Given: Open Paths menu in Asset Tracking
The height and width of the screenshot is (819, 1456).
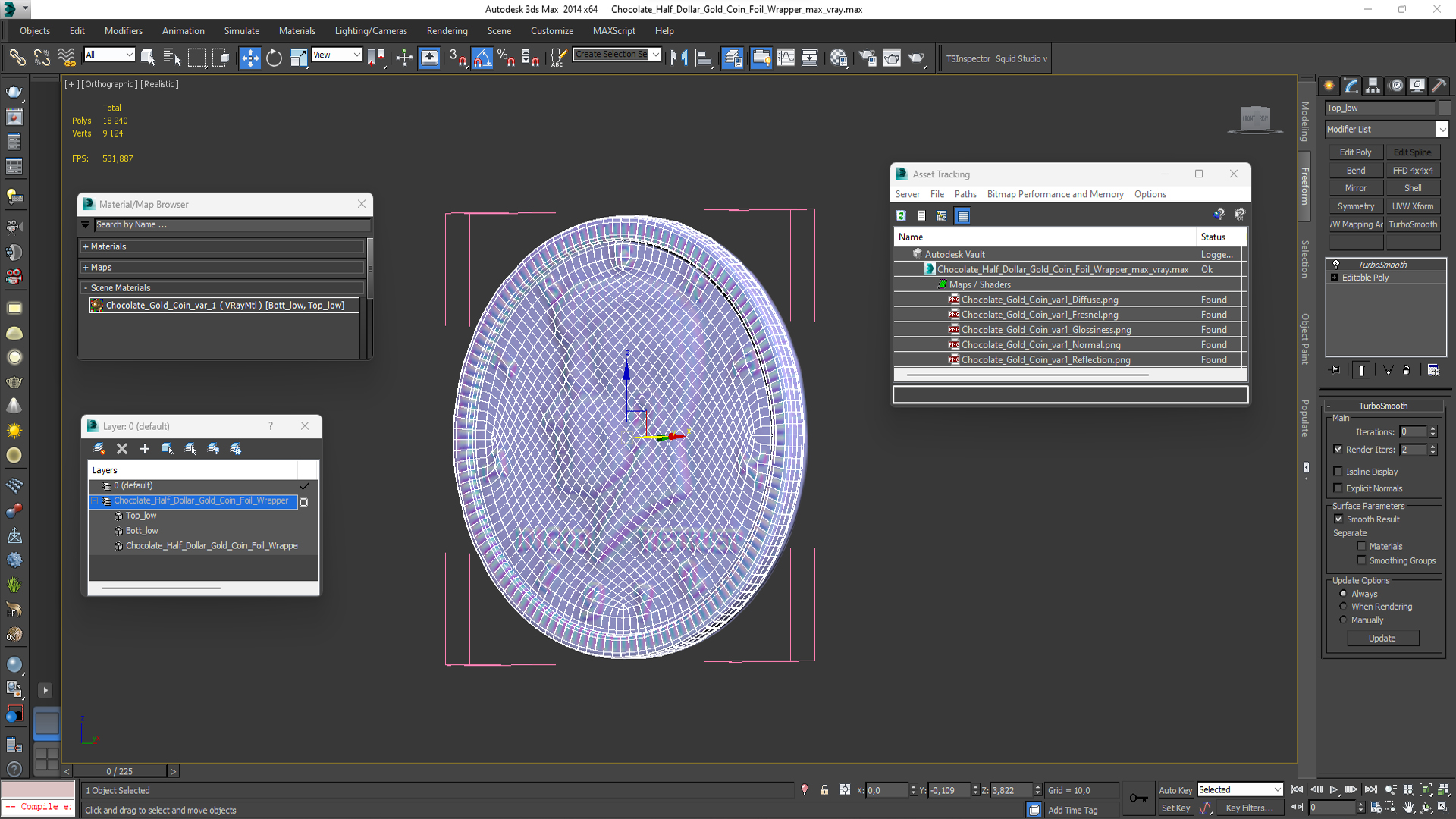Looking at the screenshot, I should tap(965, 194).
